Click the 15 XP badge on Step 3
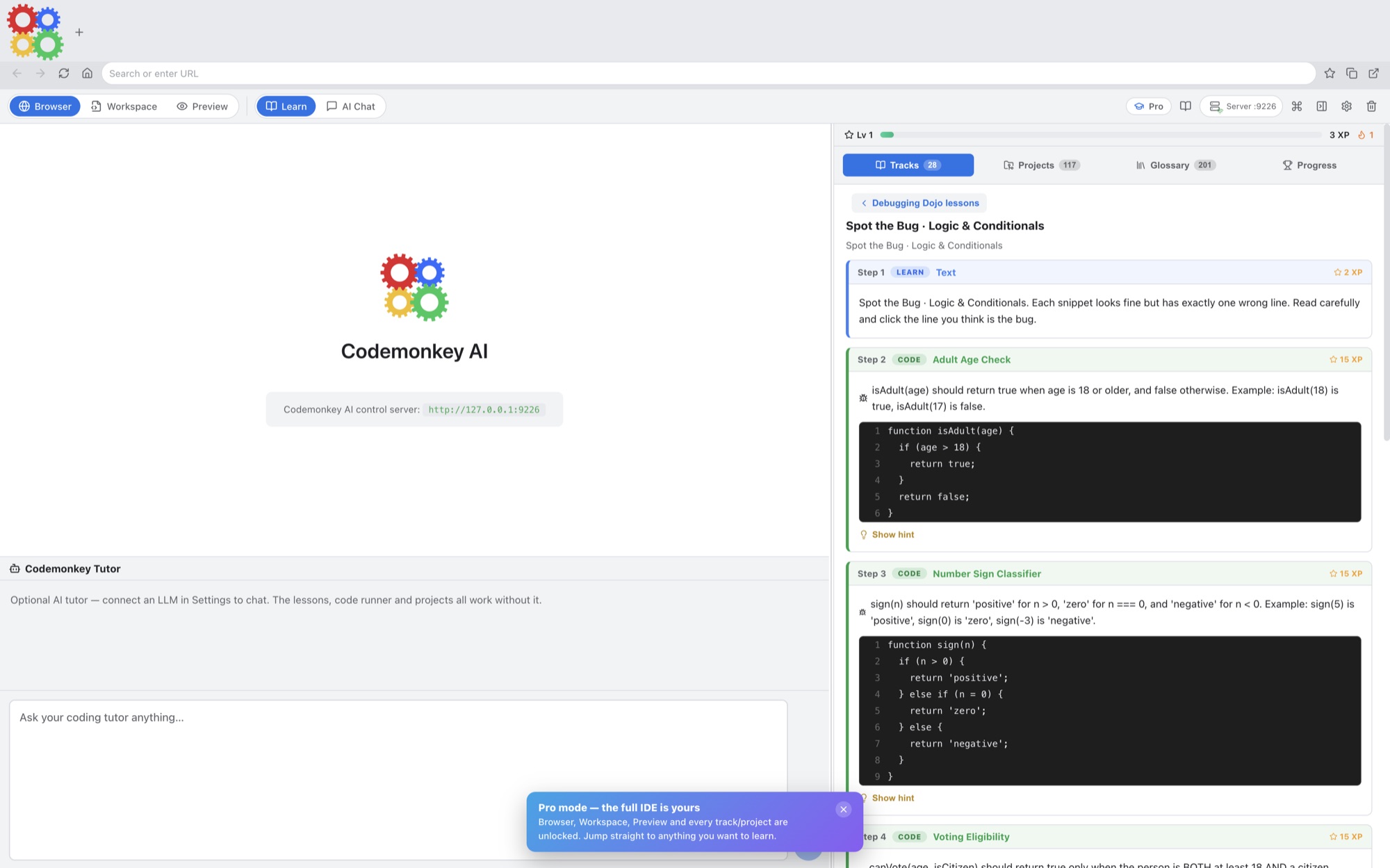Screen dimensions: 1390x868 coord(1346,573)
